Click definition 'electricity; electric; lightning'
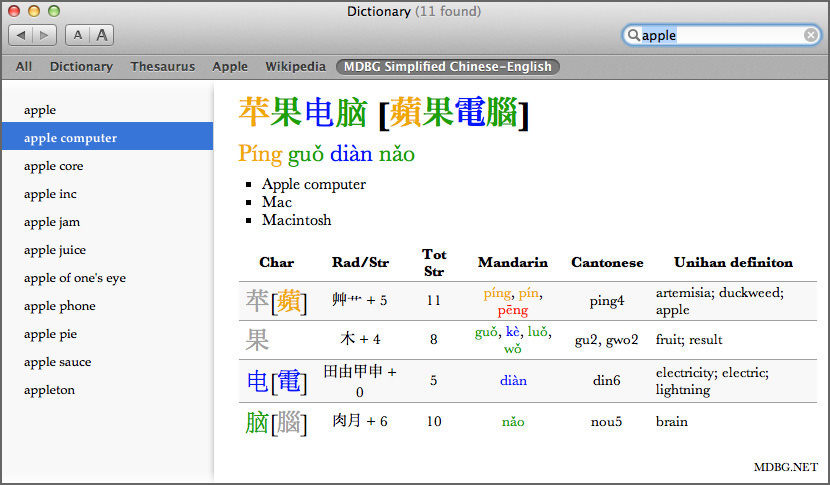 pos(712,381)
